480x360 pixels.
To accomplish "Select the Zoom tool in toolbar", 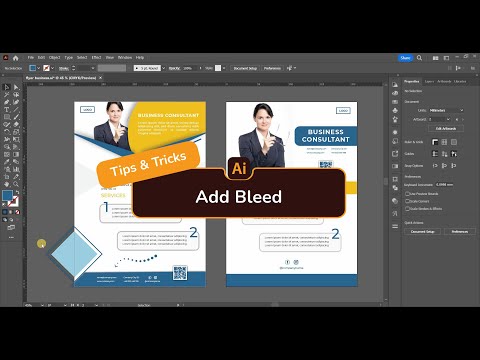I will coord(16,184).
